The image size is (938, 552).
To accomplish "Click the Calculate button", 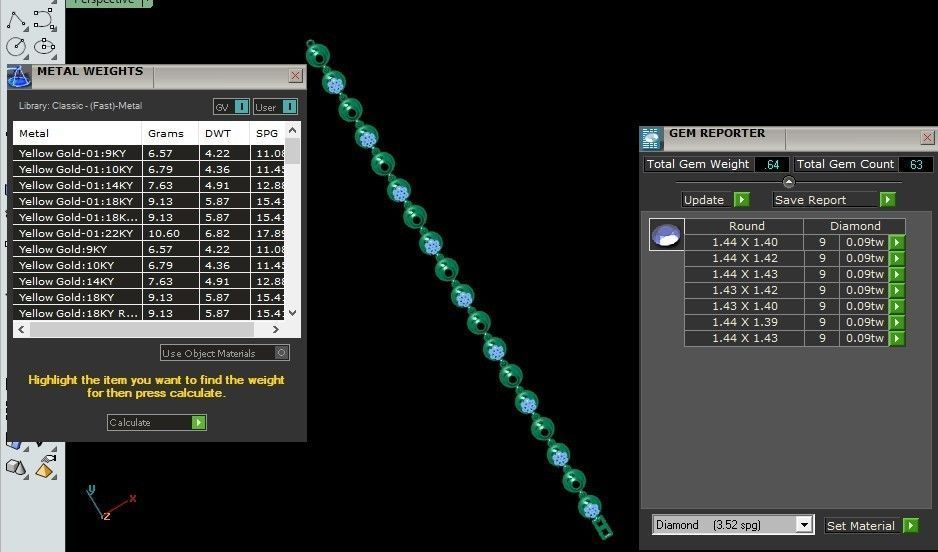I will coord(157,422).
